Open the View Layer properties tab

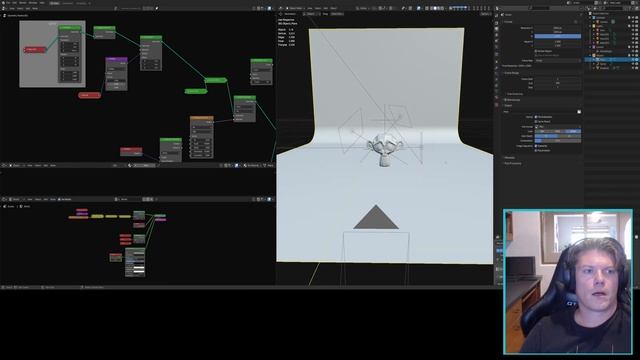pos(496,35)
